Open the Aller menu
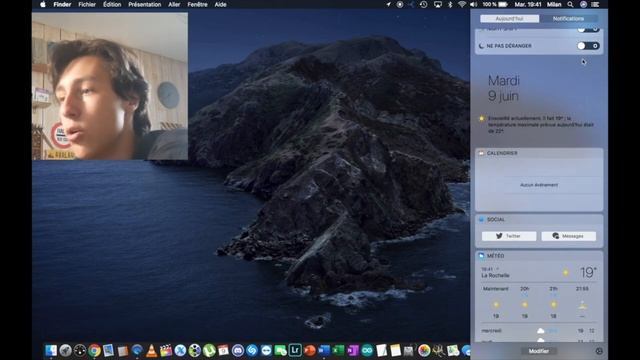The image size is (640, 360). pos(174,4)
